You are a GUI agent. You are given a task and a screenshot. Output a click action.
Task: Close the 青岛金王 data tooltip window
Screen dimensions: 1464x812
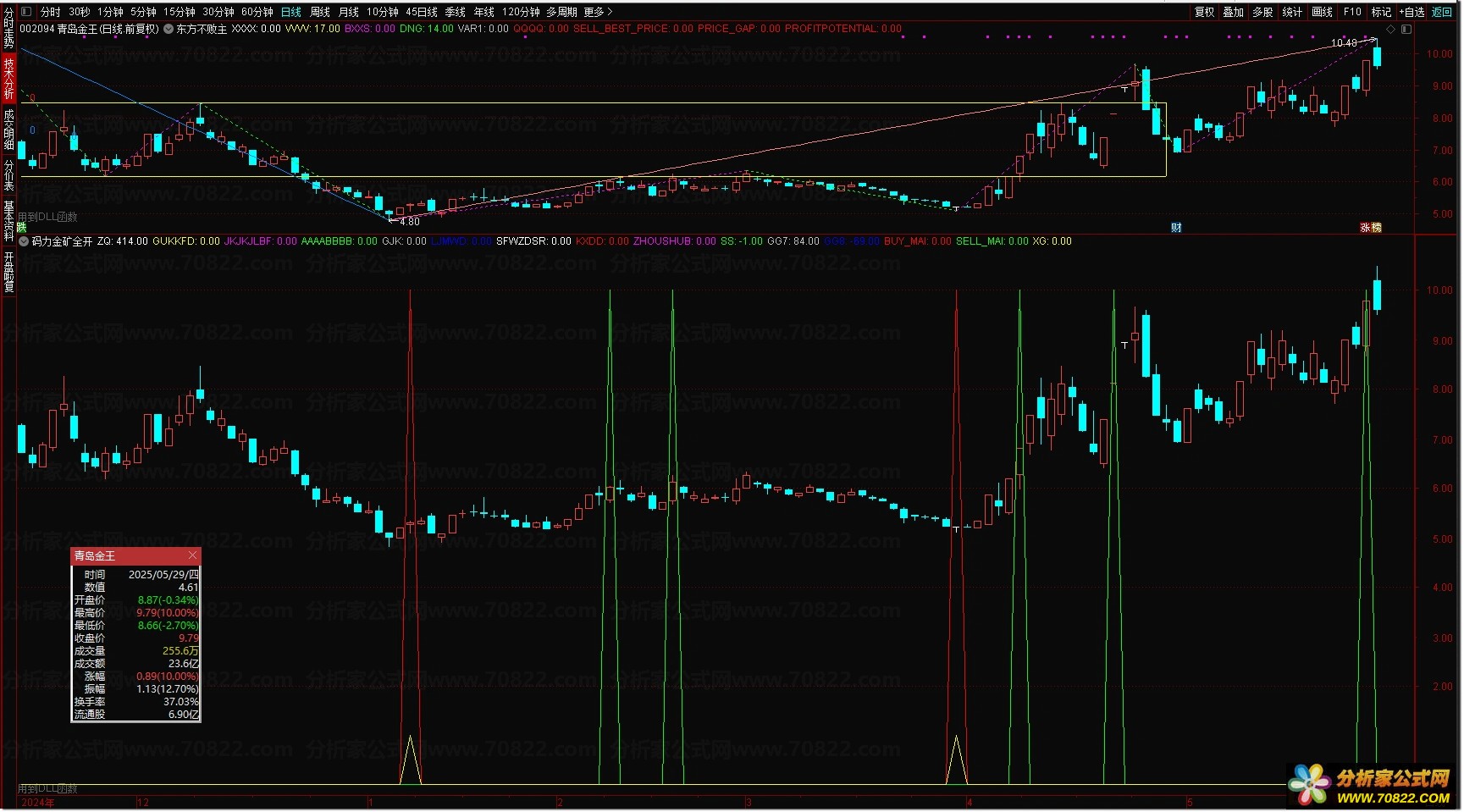tap(192, 555)
